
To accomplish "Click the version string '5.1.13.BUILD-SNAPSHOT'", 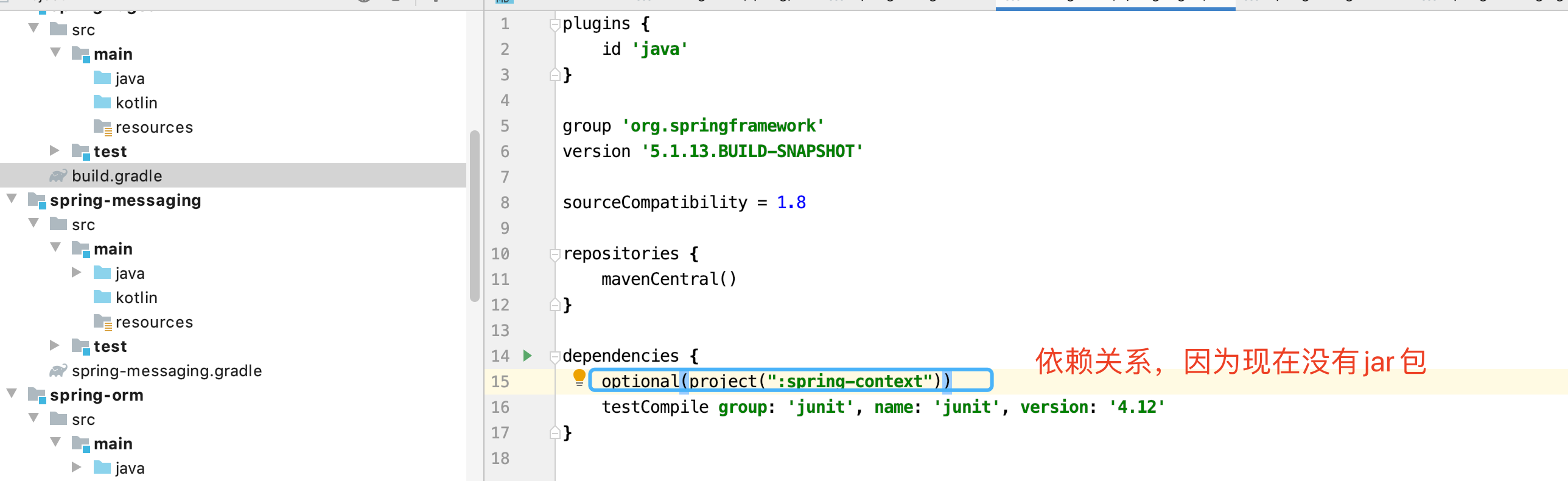I will tap(752, 152).
